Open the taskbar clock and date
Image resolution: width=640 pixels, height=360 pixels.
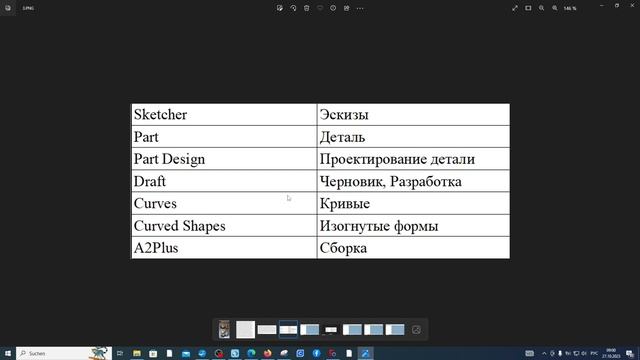click(x=611, y=353)
